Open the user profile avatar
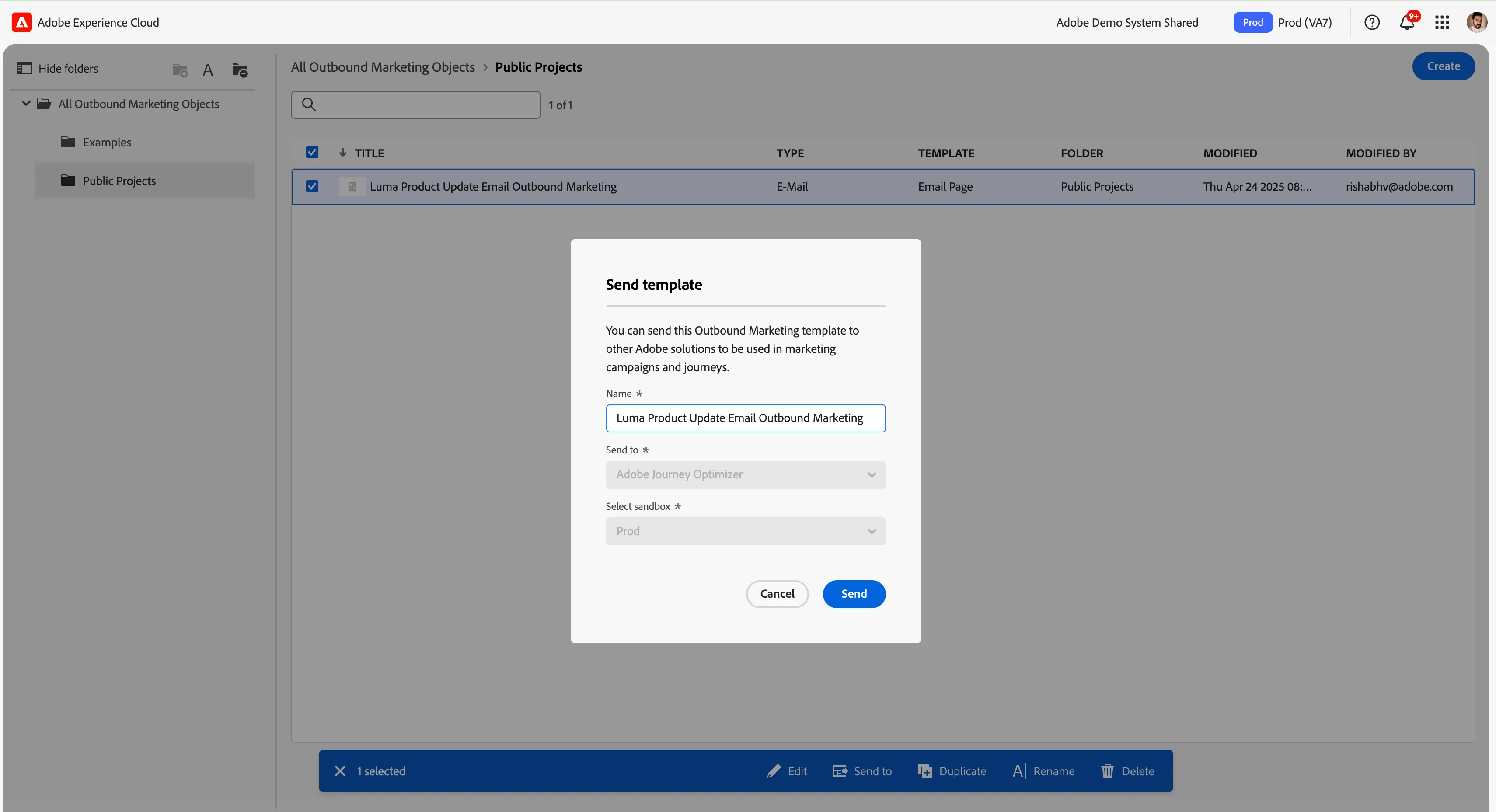This screenshot has width=1496, height=812. [1477, 22]
